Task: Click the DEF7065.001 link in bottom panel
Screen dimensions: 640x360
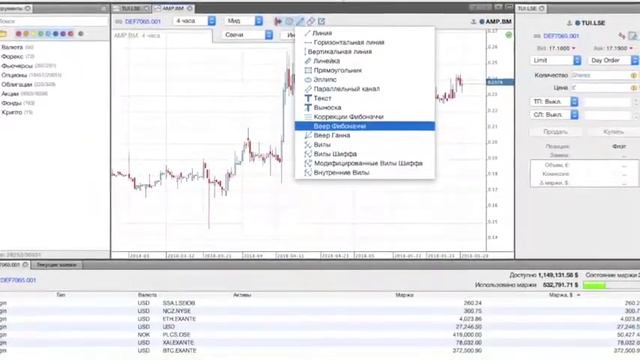Action: point(18,280)
